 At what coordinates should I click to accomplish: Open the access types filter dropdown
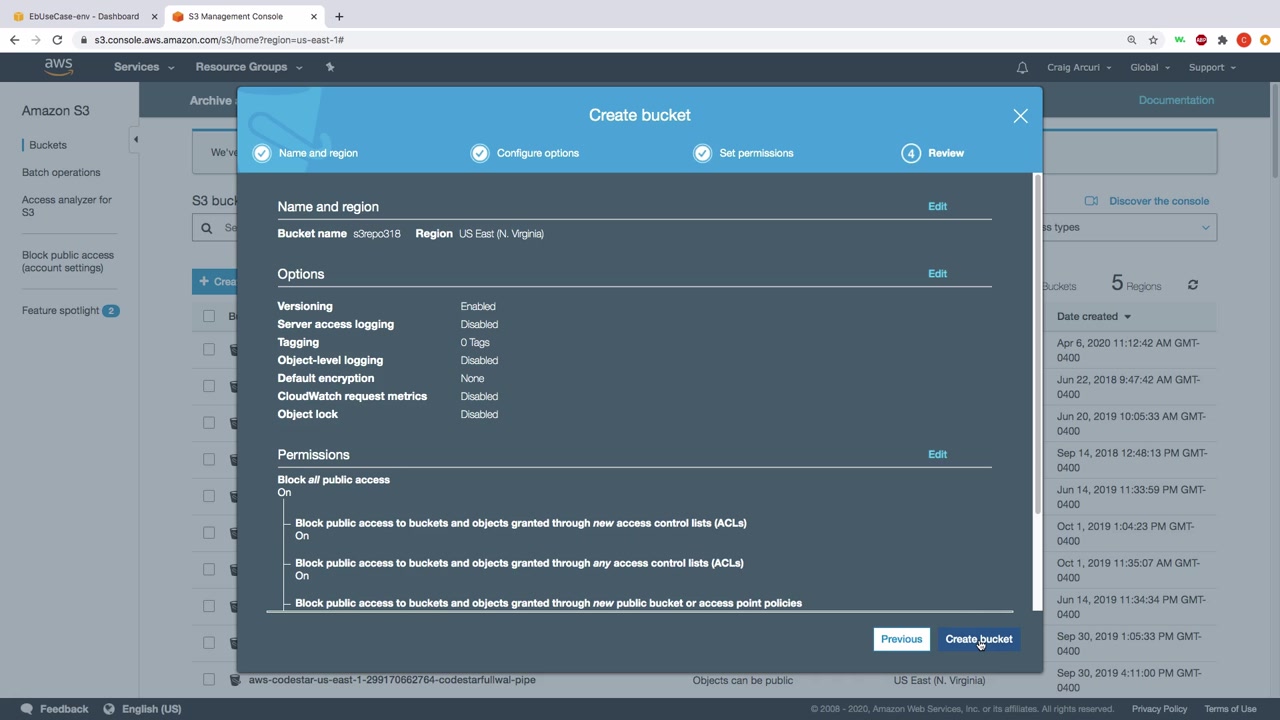coord(1128,227)
